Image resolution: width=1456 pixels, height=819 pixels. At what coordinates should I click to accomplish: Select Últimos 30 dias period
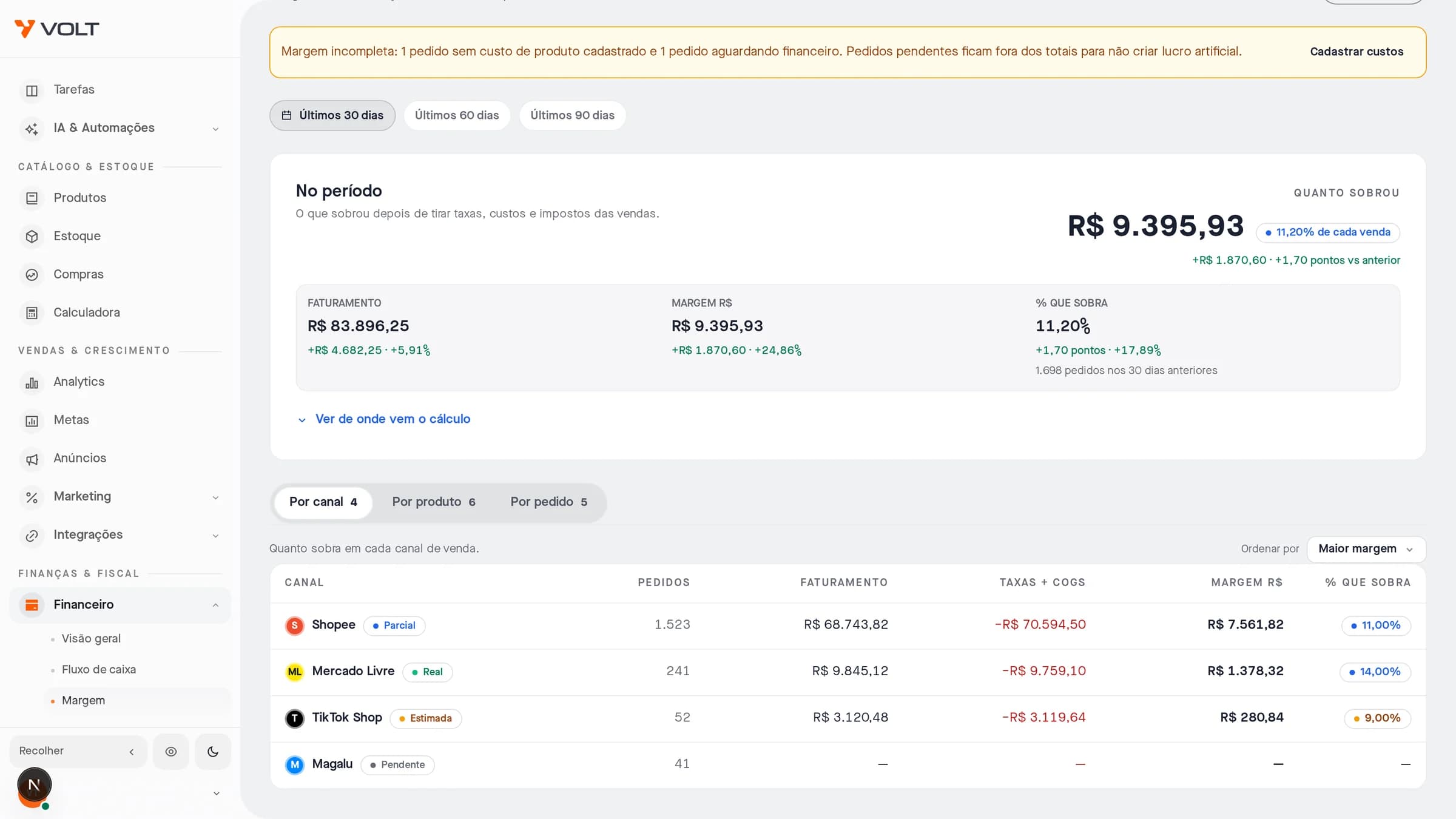tap(332, 115)
